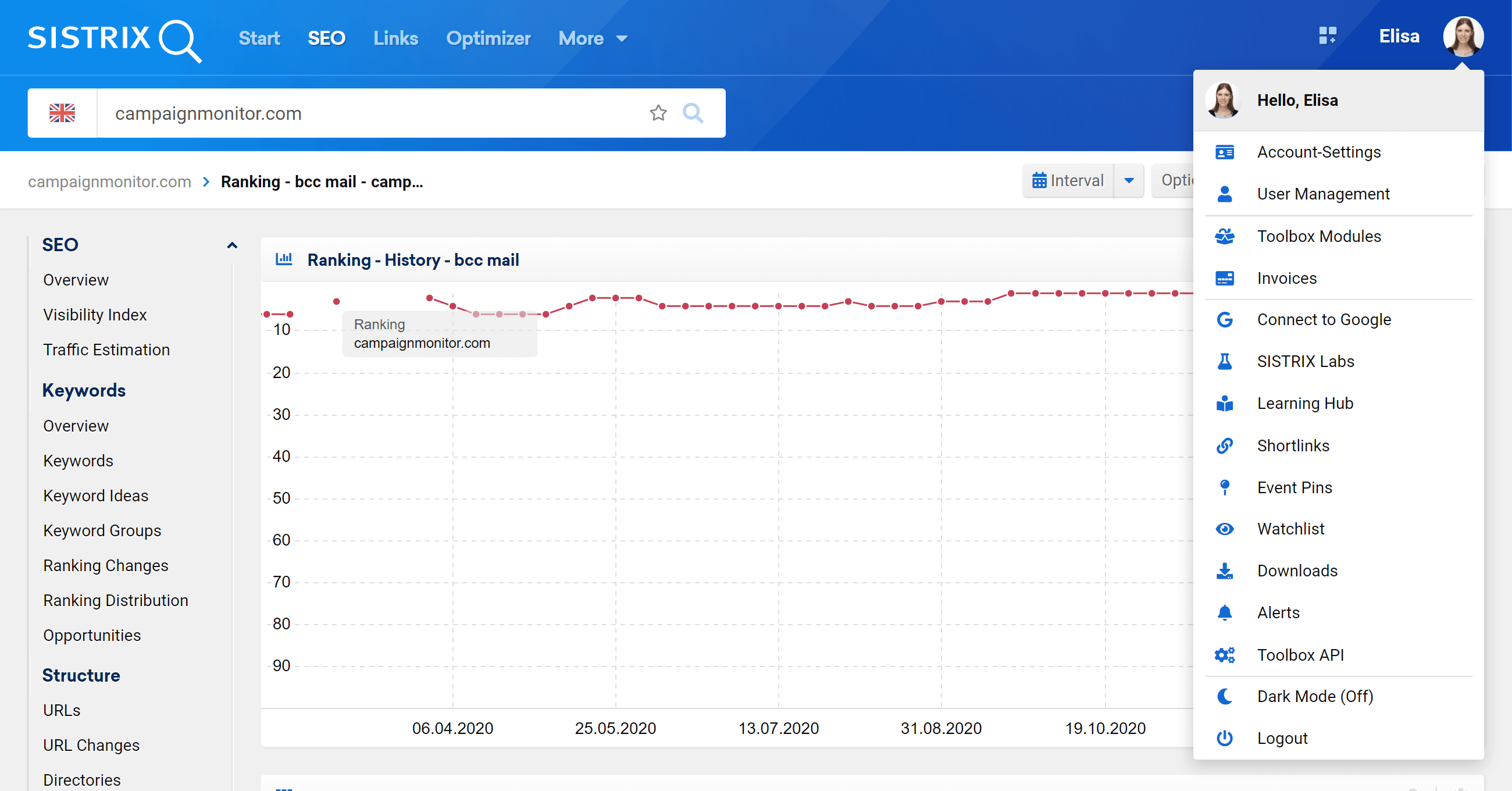Screen dimensions: 1512x791
Task: Open Ranking Distribution in sidebar
Action: coord(116,601)
